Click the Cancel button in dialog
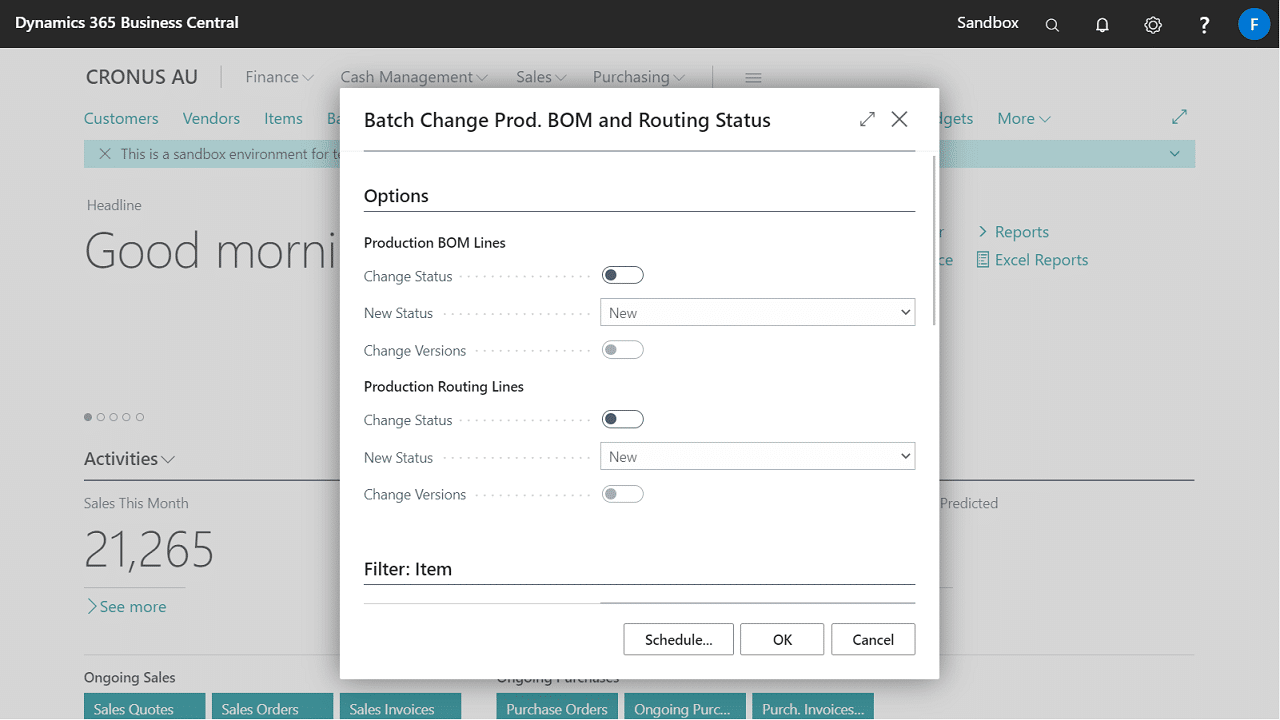Image resolution: width=1280 pixels, height=720 pixels. 872,640
